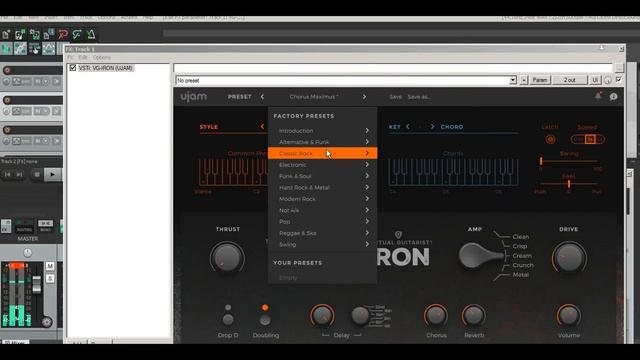Click the Feel slider handle
The height and width of the screenshot is (360, 640).
tap(569, 184)
